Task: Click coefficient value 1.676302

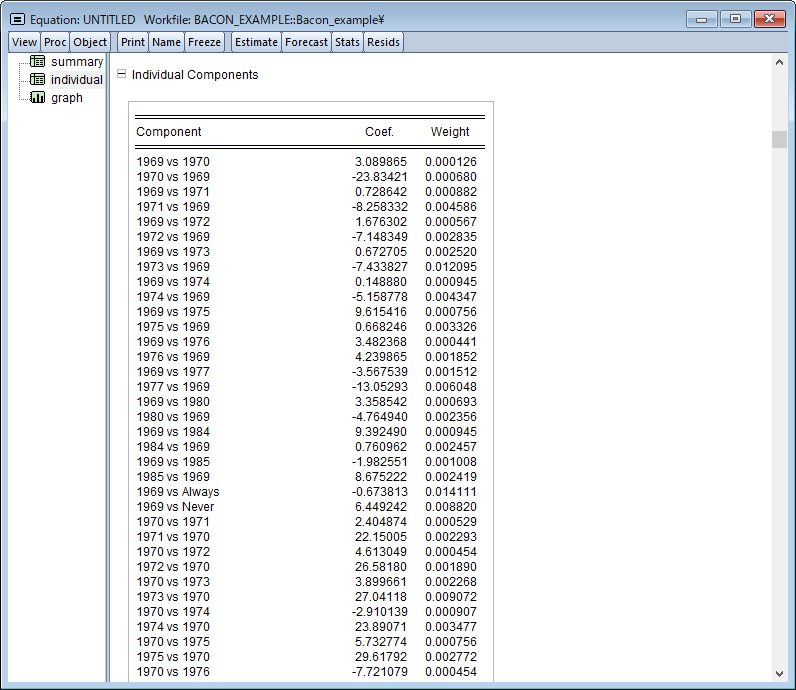Action: tap(381, 221)
